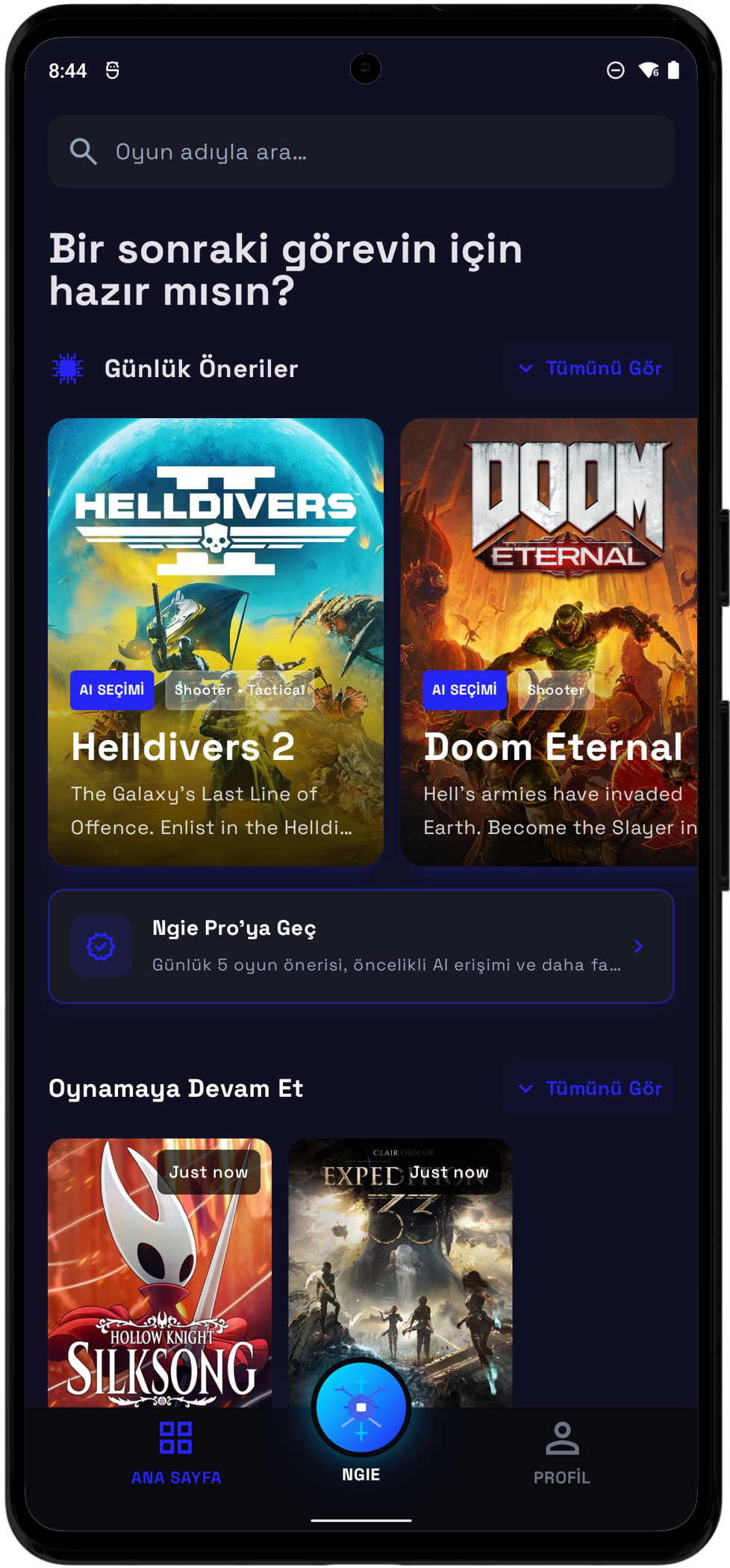This screenshot has width=730, height=1568.
Task: Tap AI SEÇİMİ badge on Doom Eternal
Action: (x=464, y=690)
